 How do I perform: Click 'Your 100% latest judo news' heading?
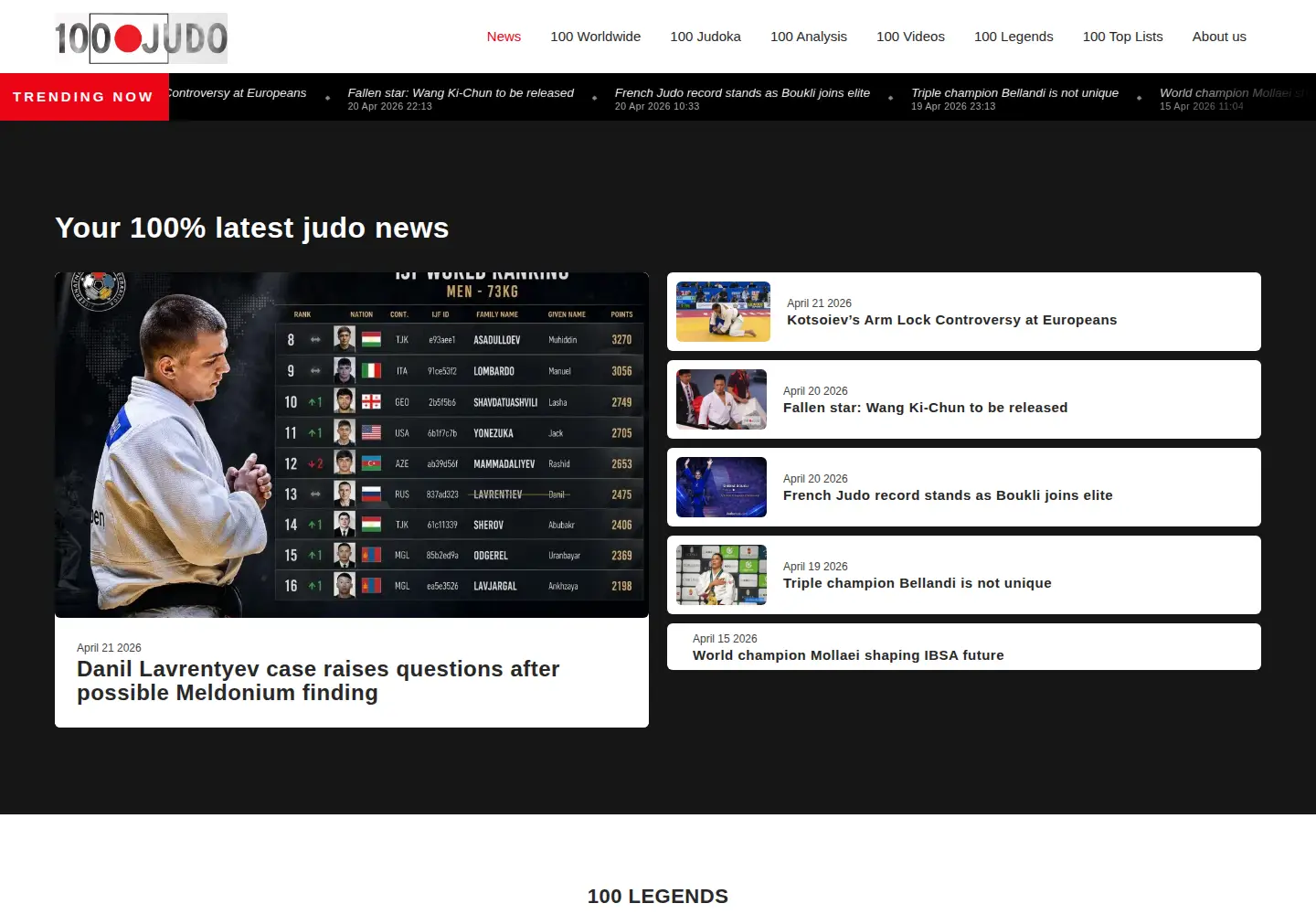(x=252, y=228)
